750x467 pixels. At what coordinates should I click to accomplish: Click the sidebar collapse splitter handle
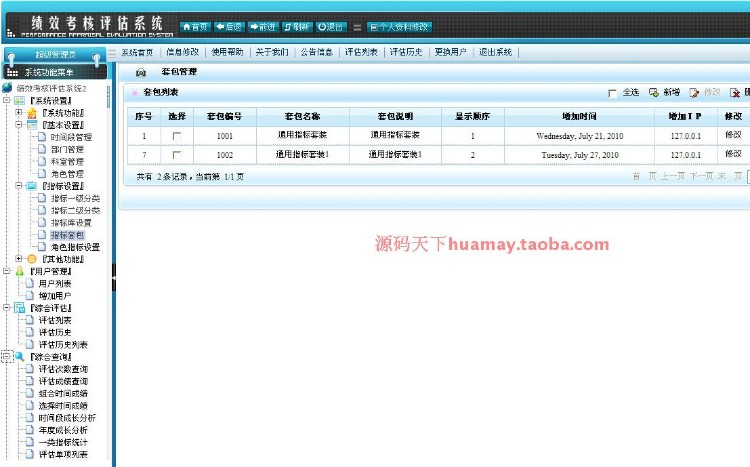(114, 277)
